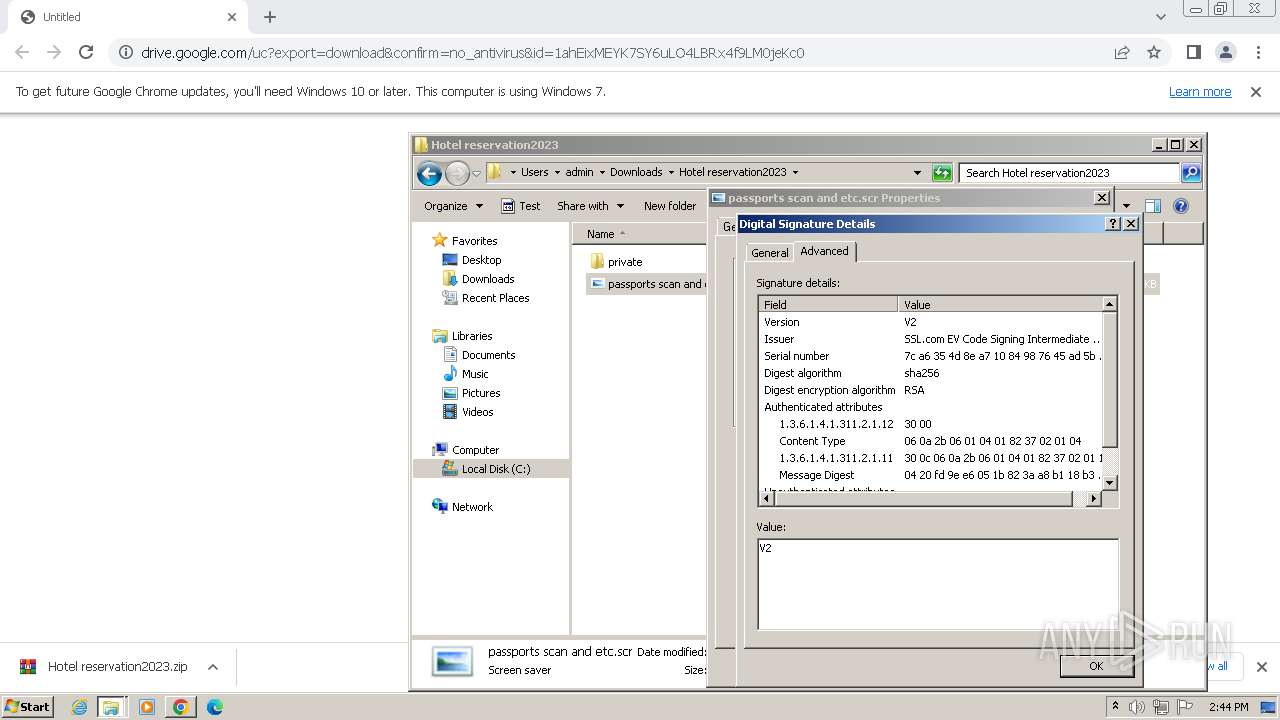Select Local Disk (C:) in tree

496,469
